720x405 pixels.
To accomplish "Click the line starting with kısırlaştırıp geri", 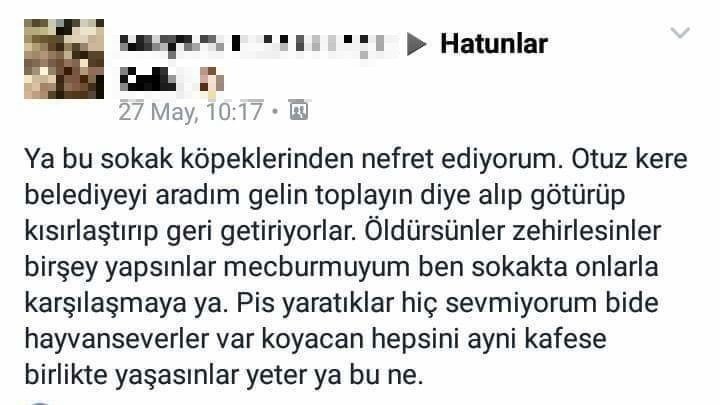I will pos(343,231).
